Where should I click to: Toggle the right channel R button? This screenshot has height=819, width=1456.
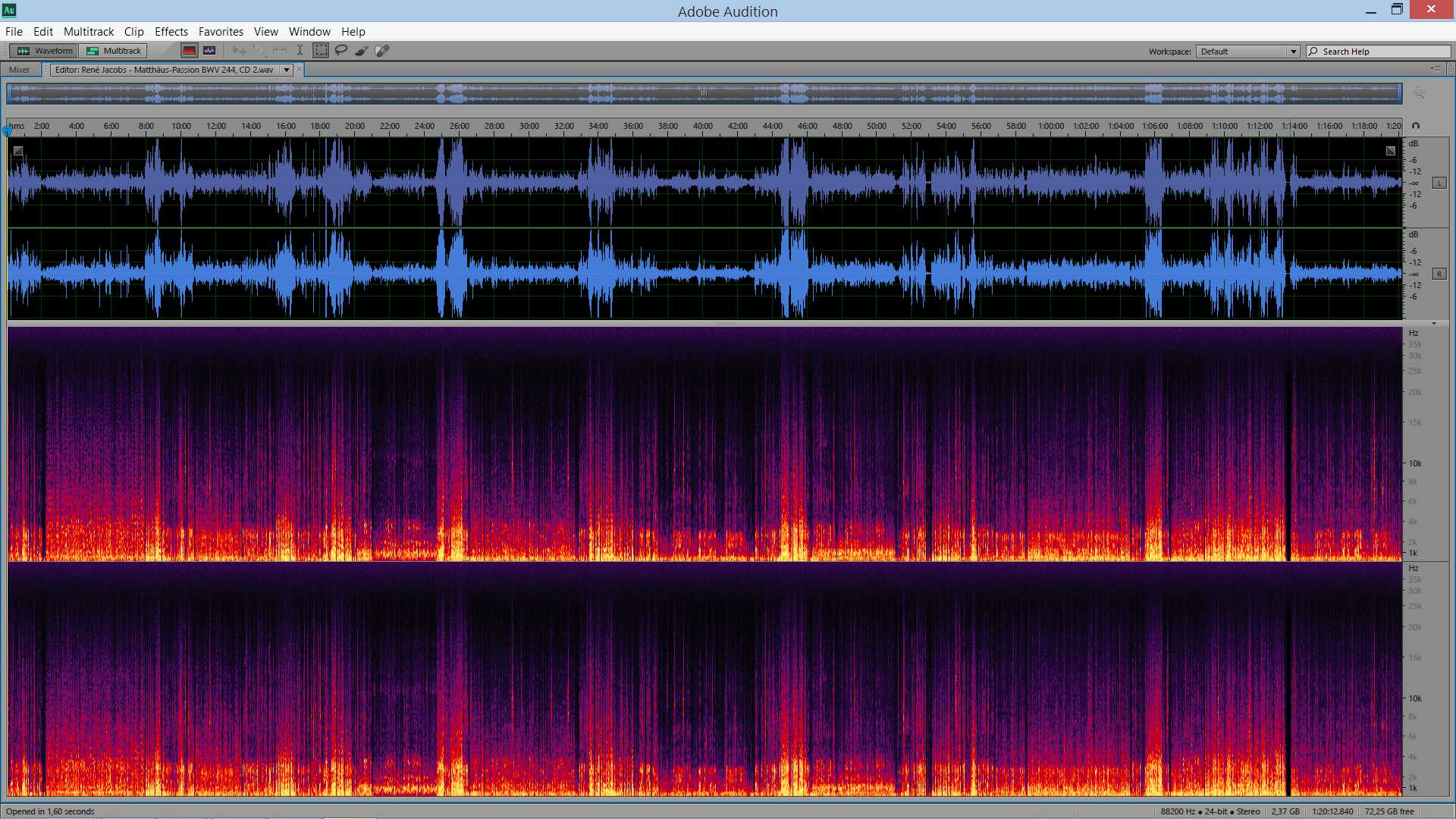coord(1439,274)
